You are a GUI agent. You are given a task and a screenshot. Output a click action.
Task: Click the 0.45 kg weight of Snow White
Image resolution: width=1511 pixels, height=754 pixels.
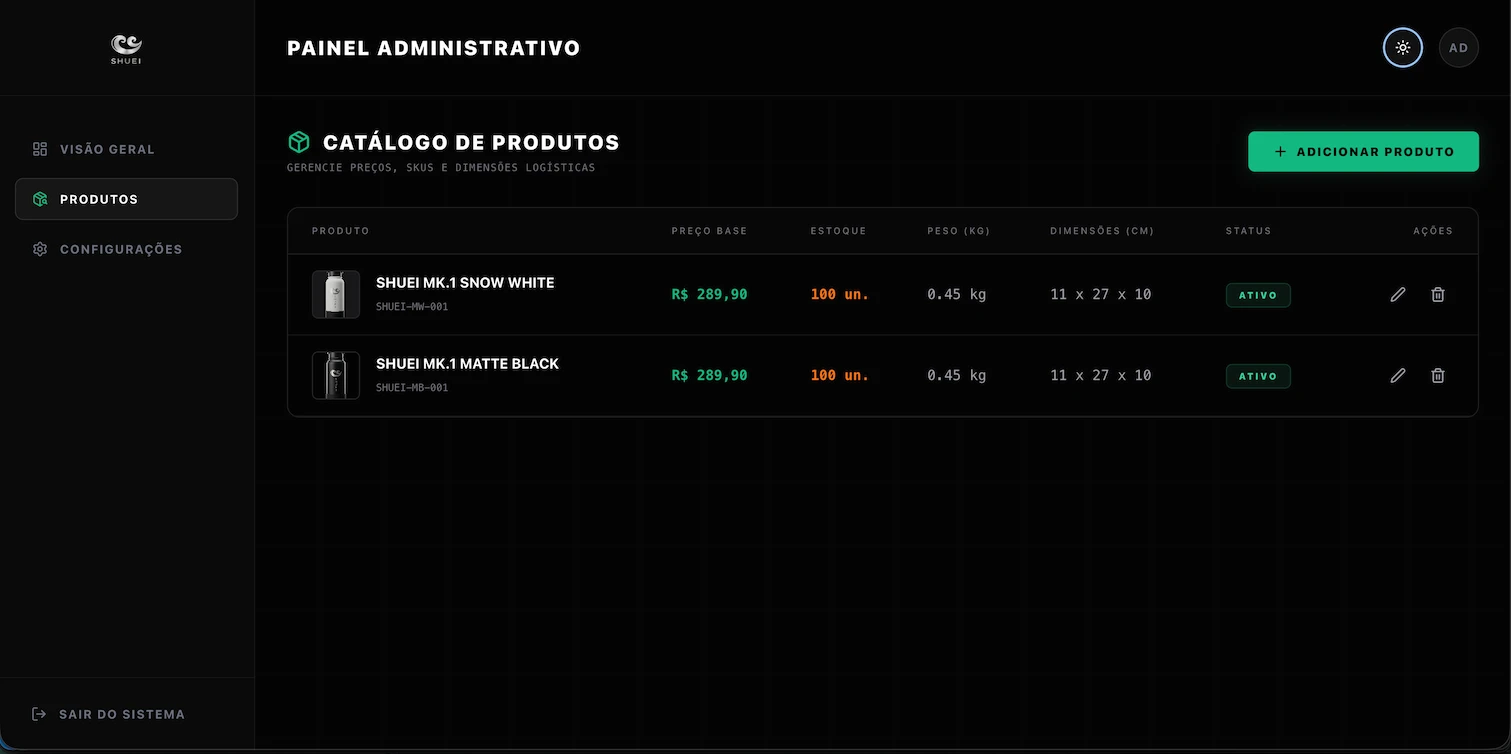[x=957, y=294]
